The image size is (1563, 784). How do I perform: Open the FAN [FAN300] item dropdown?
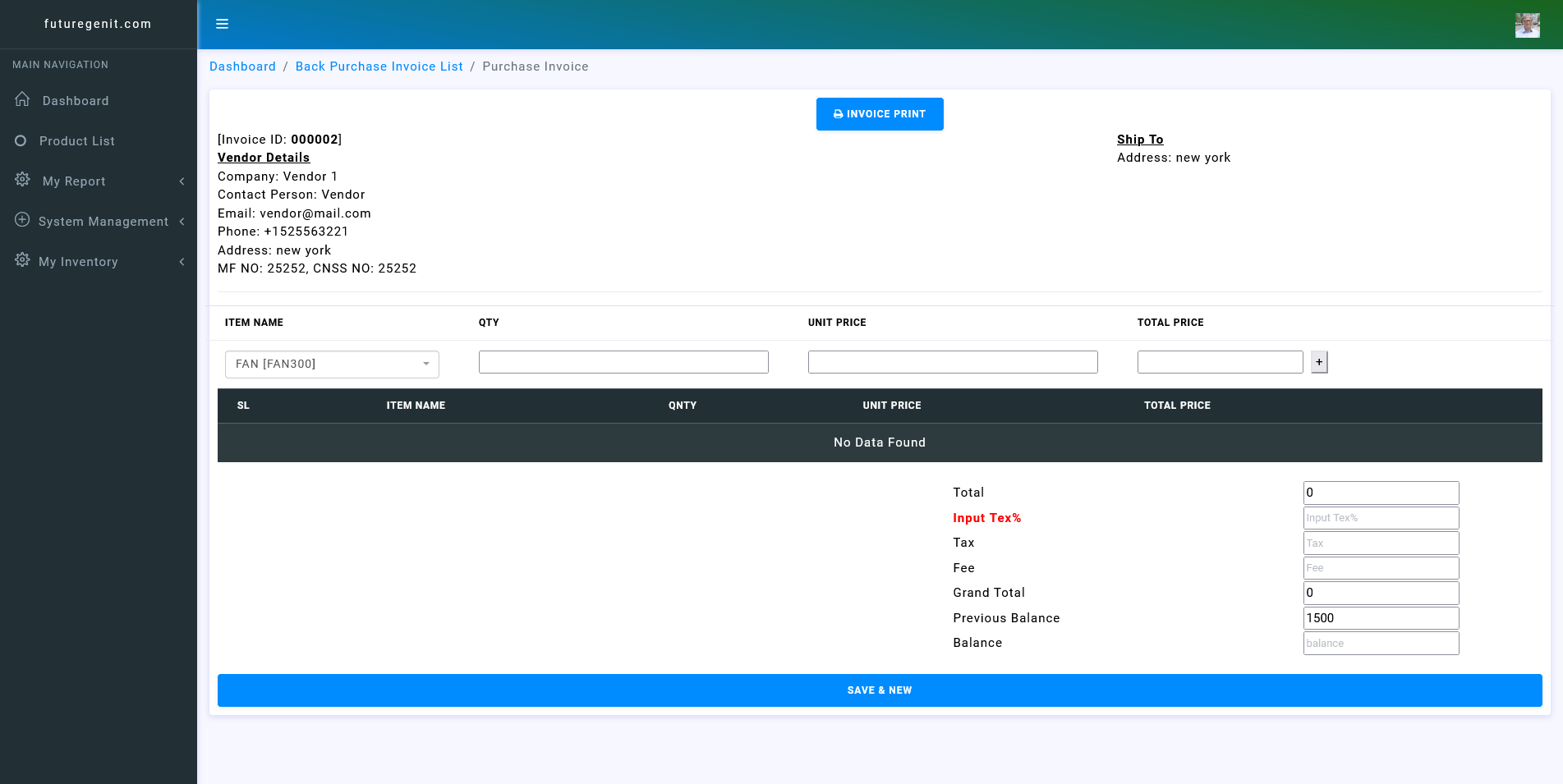[x=332, y=364]
